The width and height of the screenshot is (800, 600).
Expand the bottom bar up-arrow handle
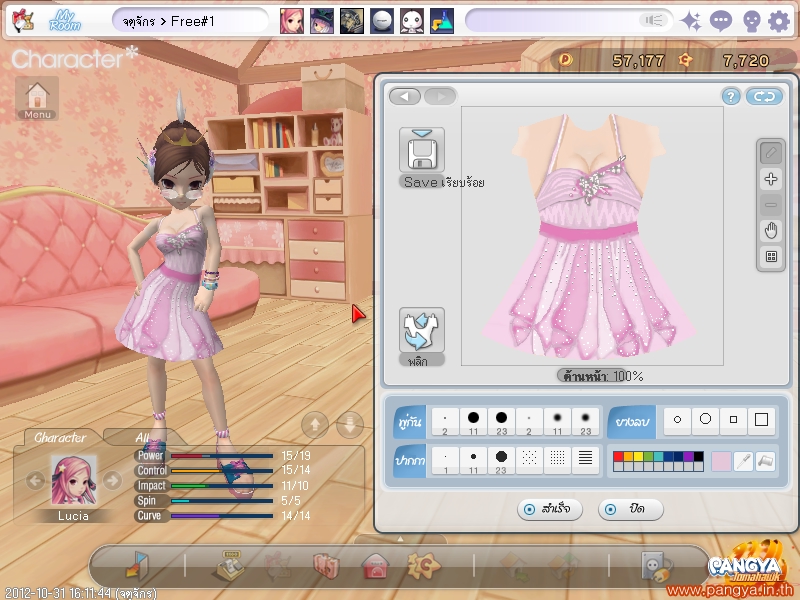(401, 539)
